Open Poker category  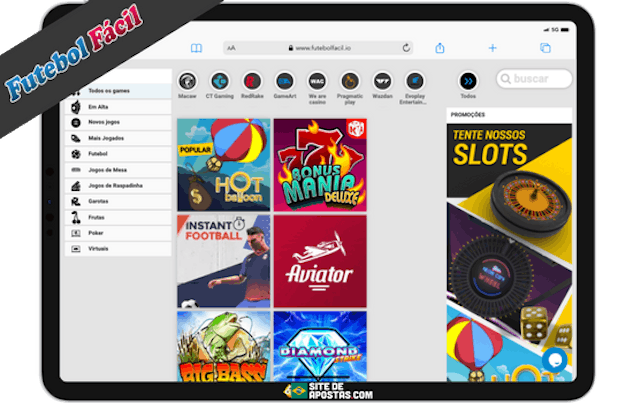(118, 233)
